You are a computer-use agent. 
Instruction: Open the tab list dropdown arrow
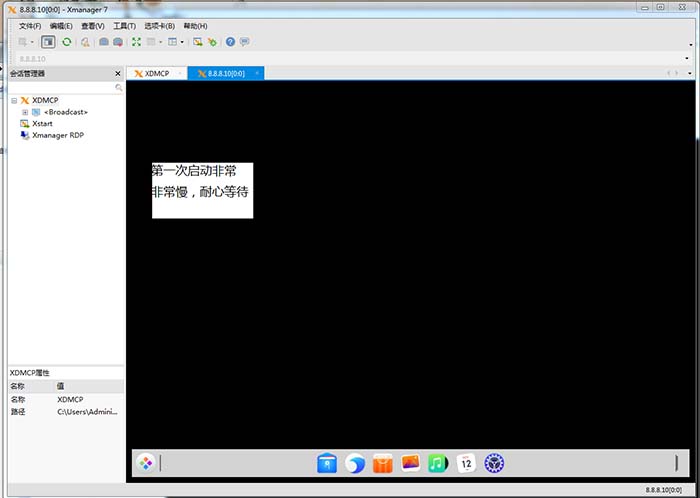tap(690, 73)
